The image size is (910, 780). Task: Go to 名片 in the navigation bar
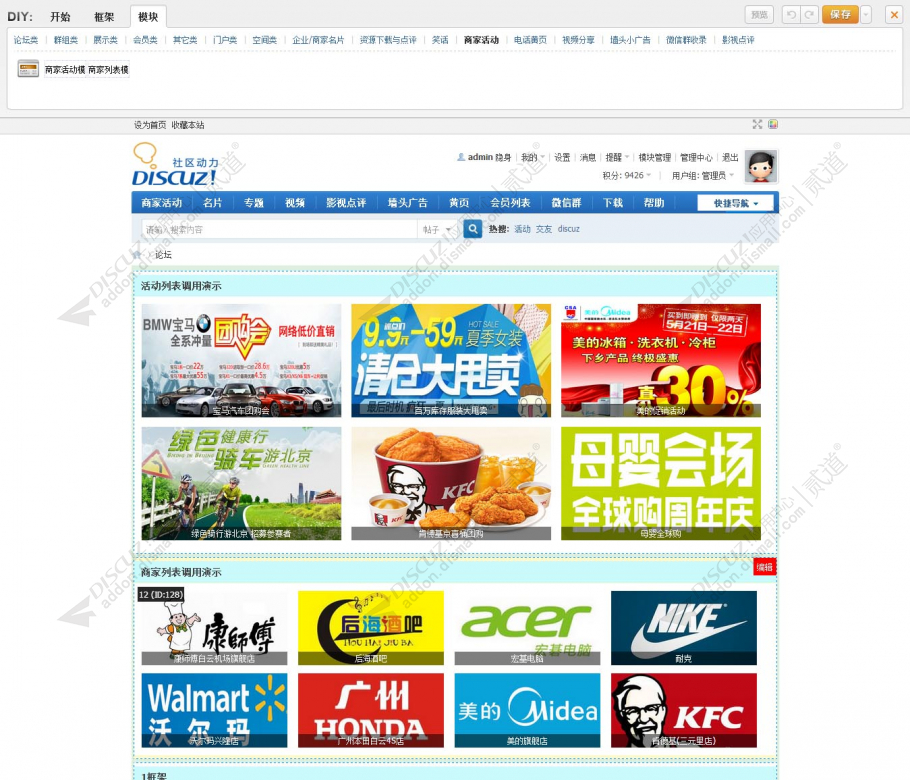pyautogui.click(x=212, y=203)
